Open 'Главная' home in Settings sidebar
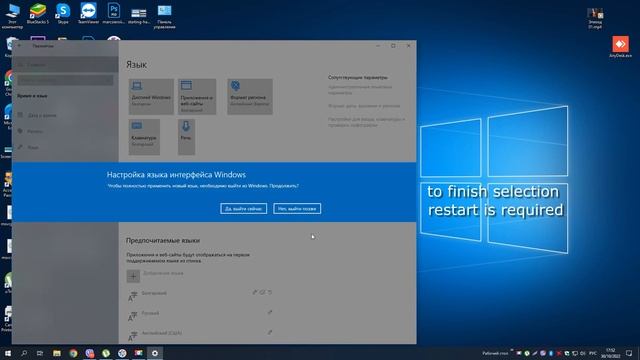Image resolution: width=640 pixels, height=360 pixels. tap(65, 64)
